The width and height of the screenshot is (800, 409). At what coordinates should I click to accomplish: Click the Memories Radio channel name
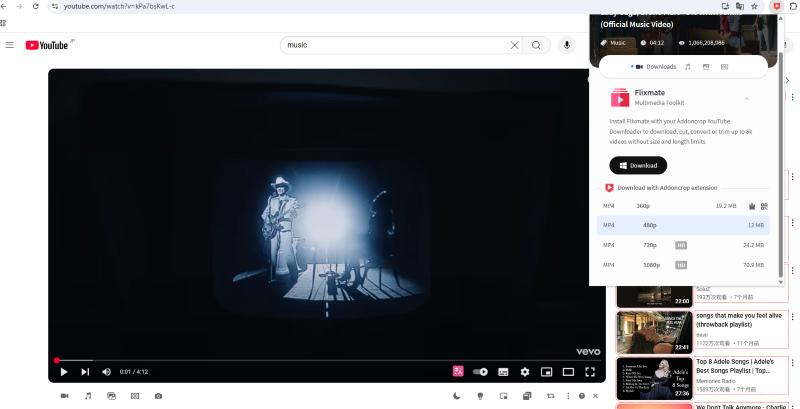[x=716, y=381]
